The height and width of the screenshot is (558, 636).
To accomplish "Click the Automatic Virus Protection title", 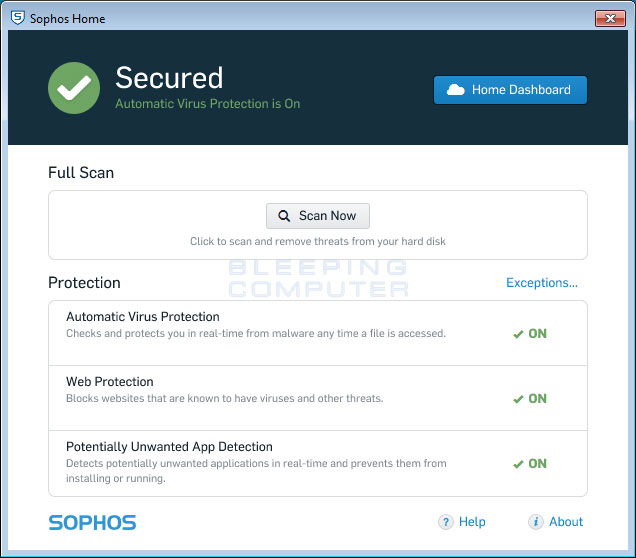I will [143, 317].
